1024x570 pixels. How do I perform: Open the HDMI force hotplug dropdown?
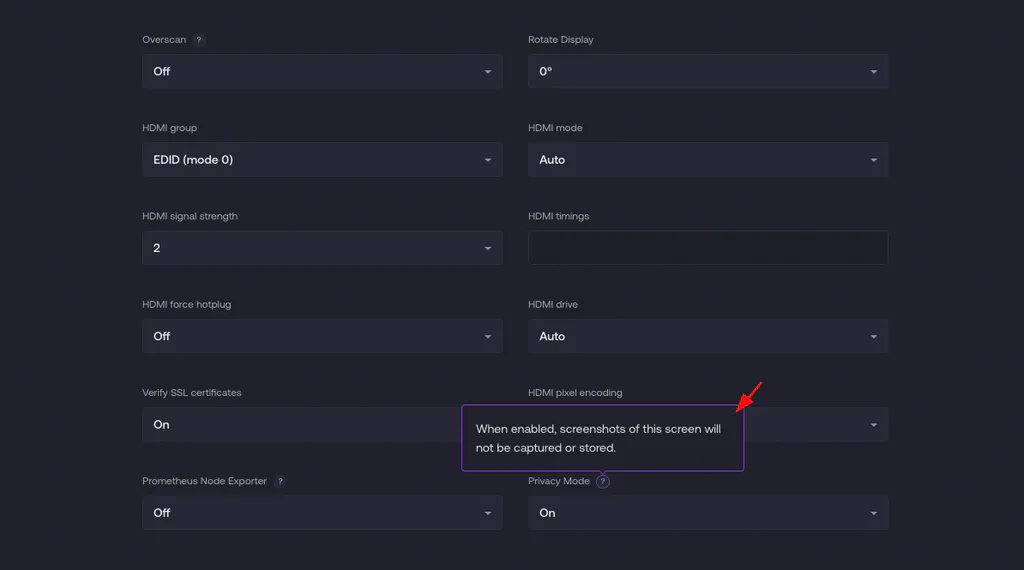pos(322,336)
